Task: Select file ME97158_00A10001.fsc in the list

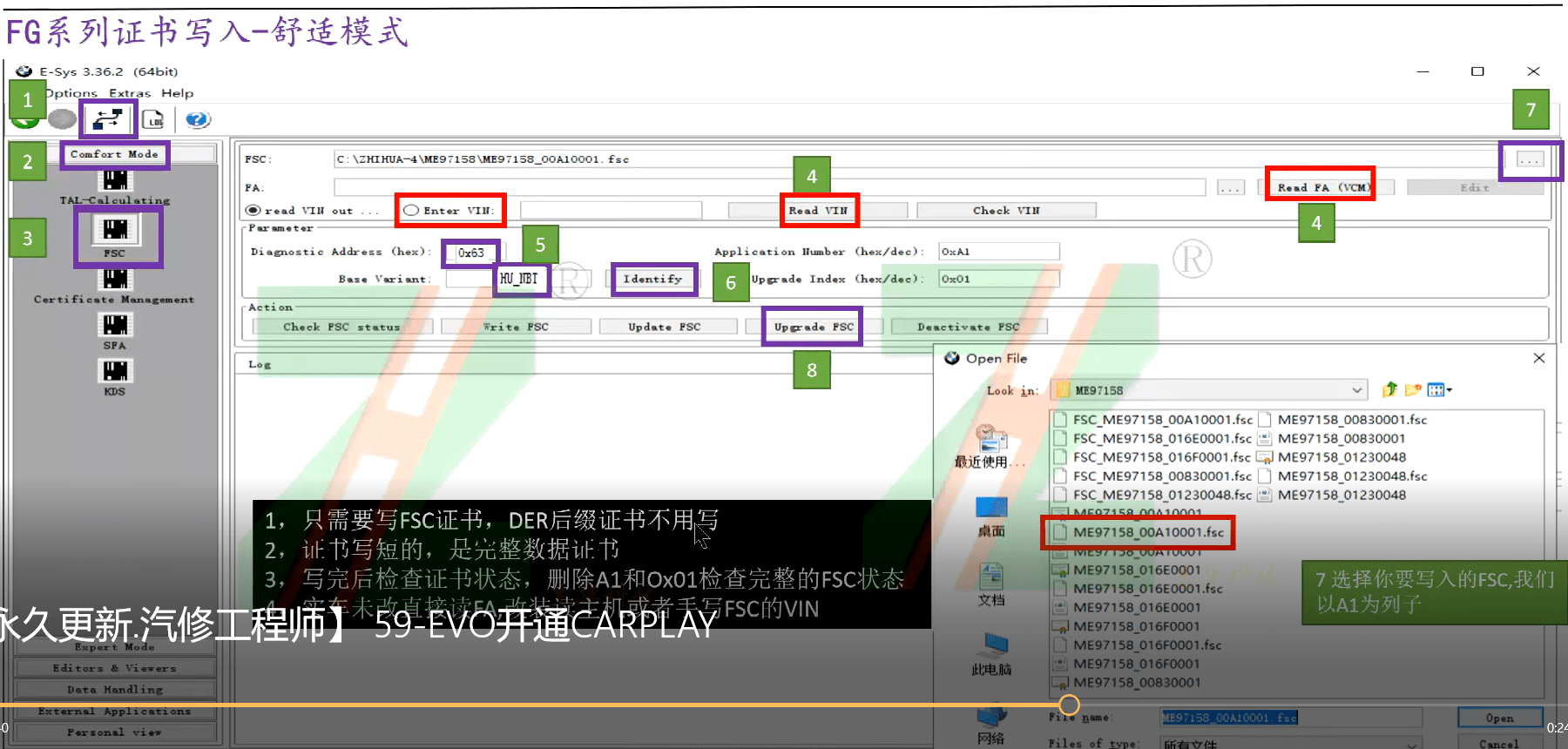Action: [1147, 532]
